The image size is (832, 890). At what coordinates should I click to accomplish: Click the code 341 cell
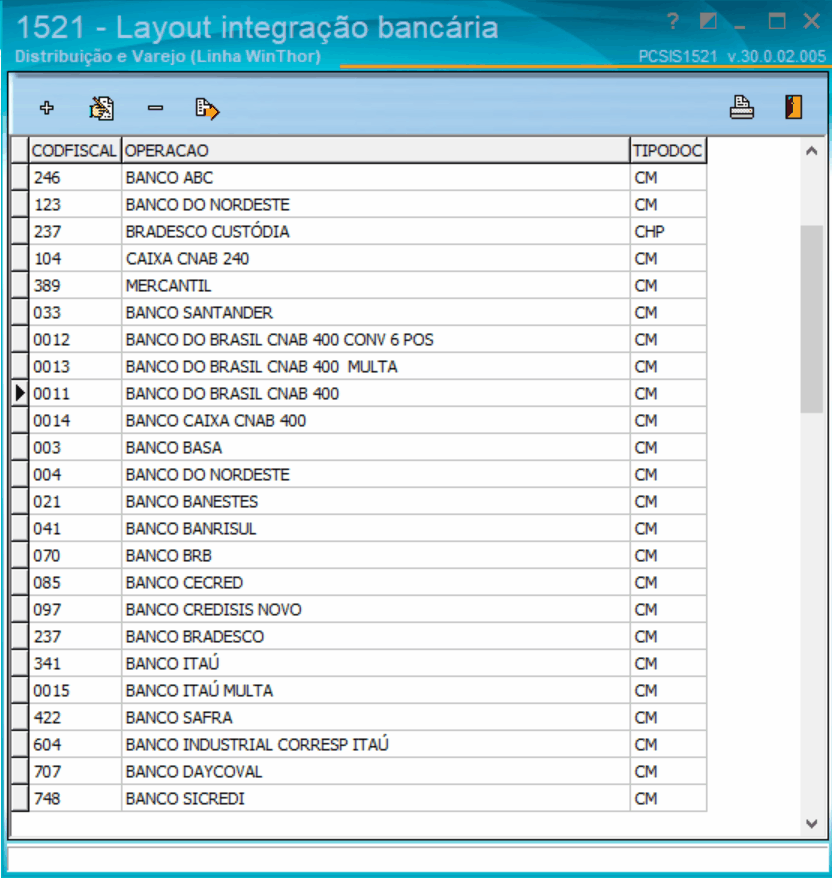pyautogui.click(x=75, y=663)
